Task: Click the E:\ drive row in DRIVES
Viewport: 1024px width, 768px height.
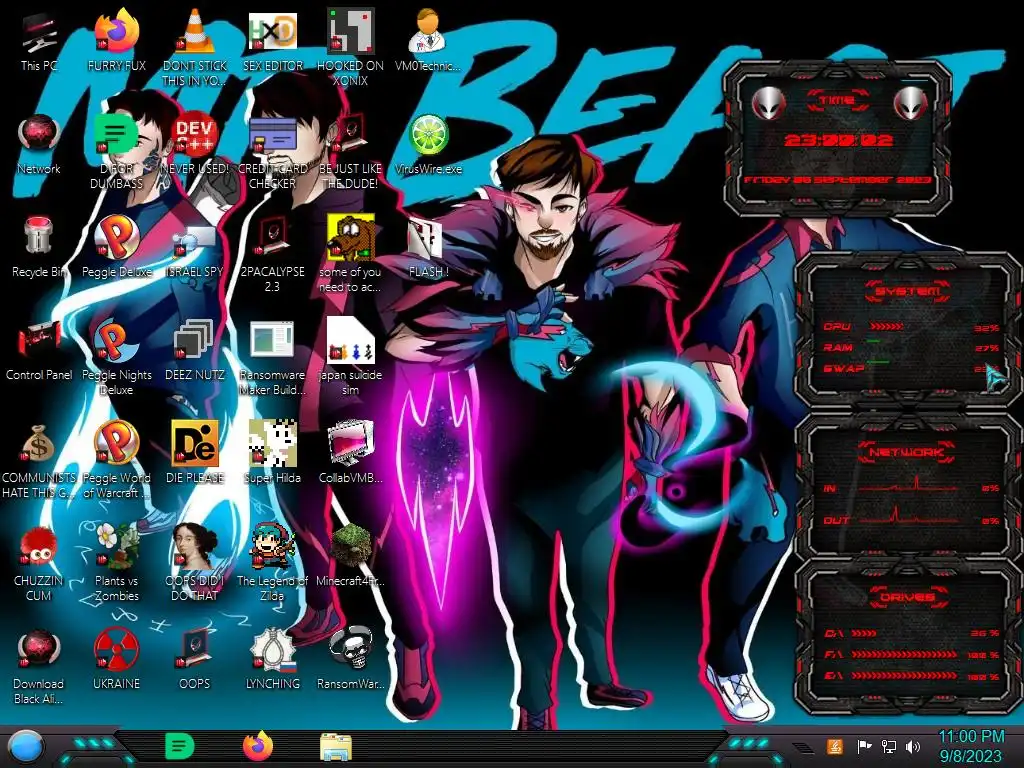Action: (x=912, y=676)
